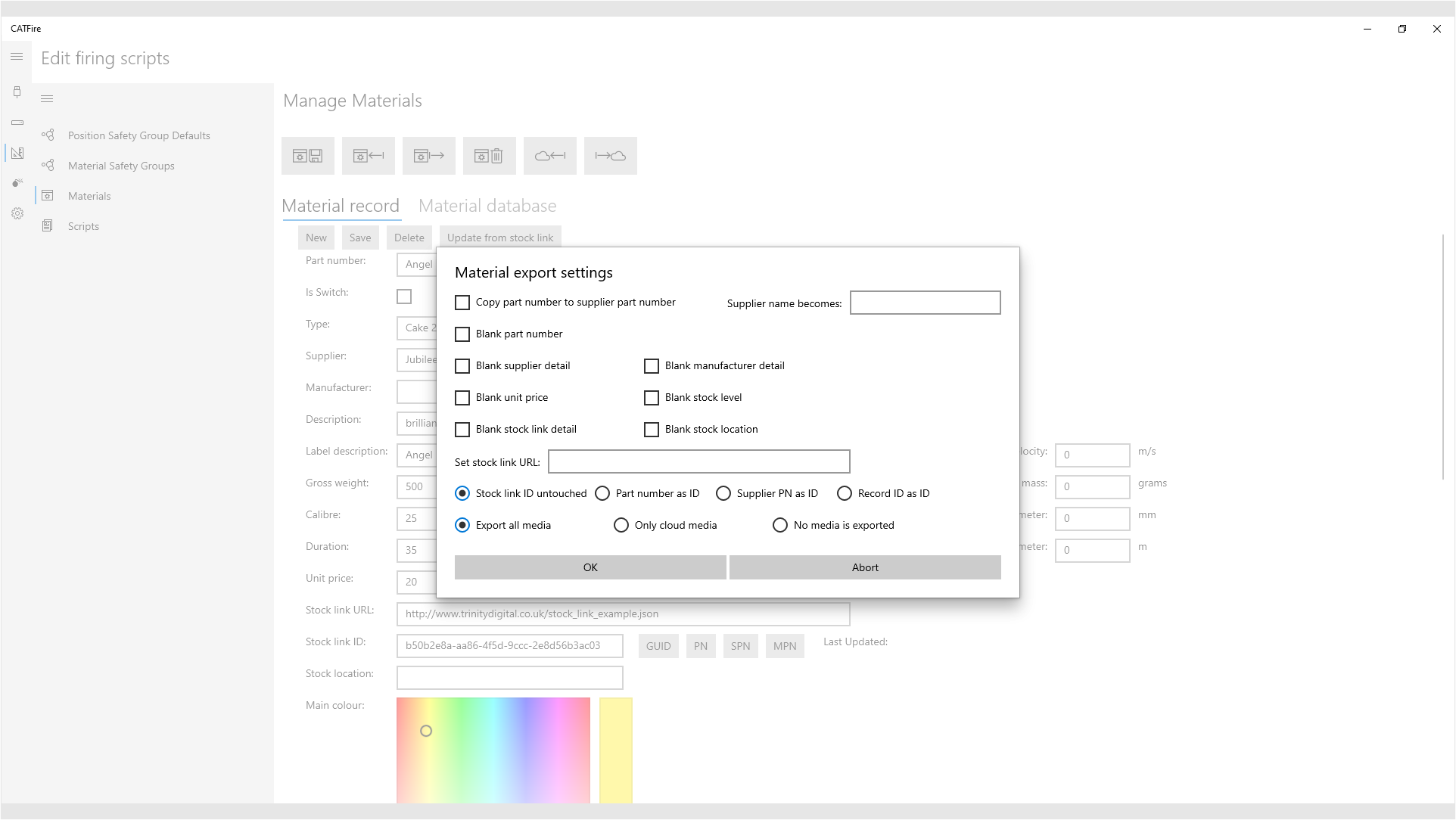The width and height of the screenshot is (1456, 820).
Task: Click the download from cloud icon
Action: pos(550,156)
